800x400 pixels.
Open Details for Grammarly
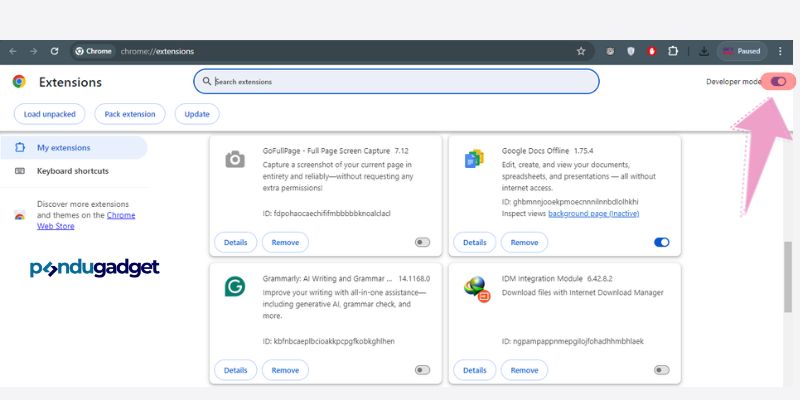click(x=235, y=370)
